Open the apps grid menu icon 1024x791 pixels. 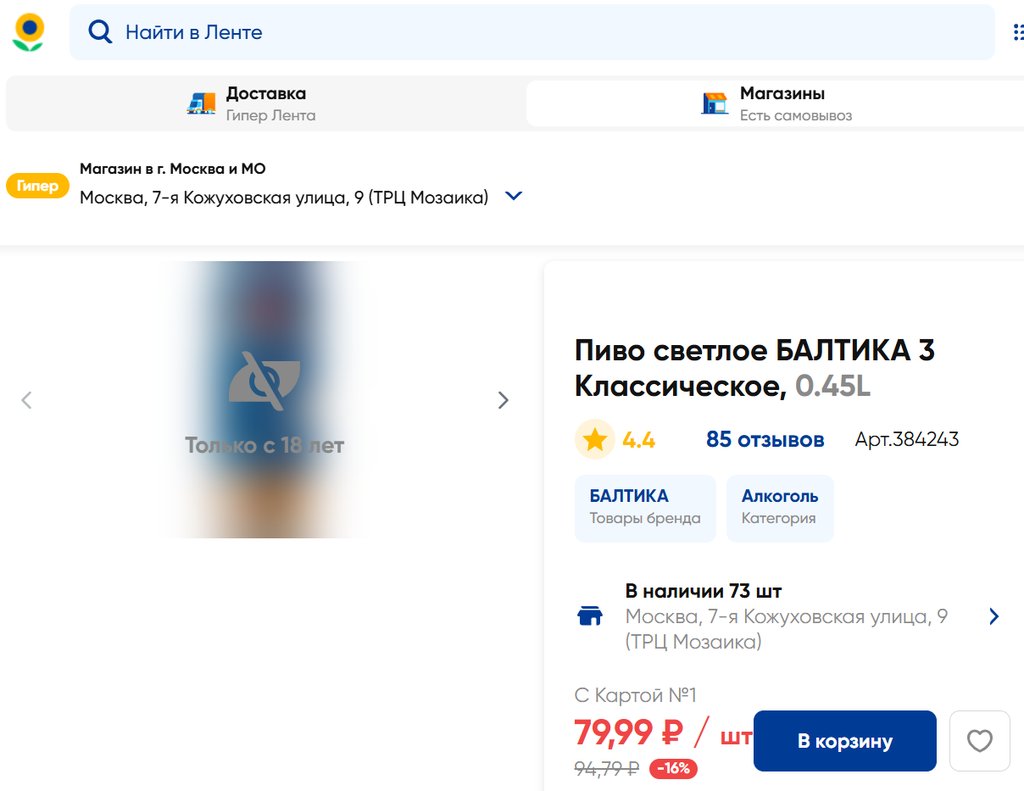pos(1017,32)
